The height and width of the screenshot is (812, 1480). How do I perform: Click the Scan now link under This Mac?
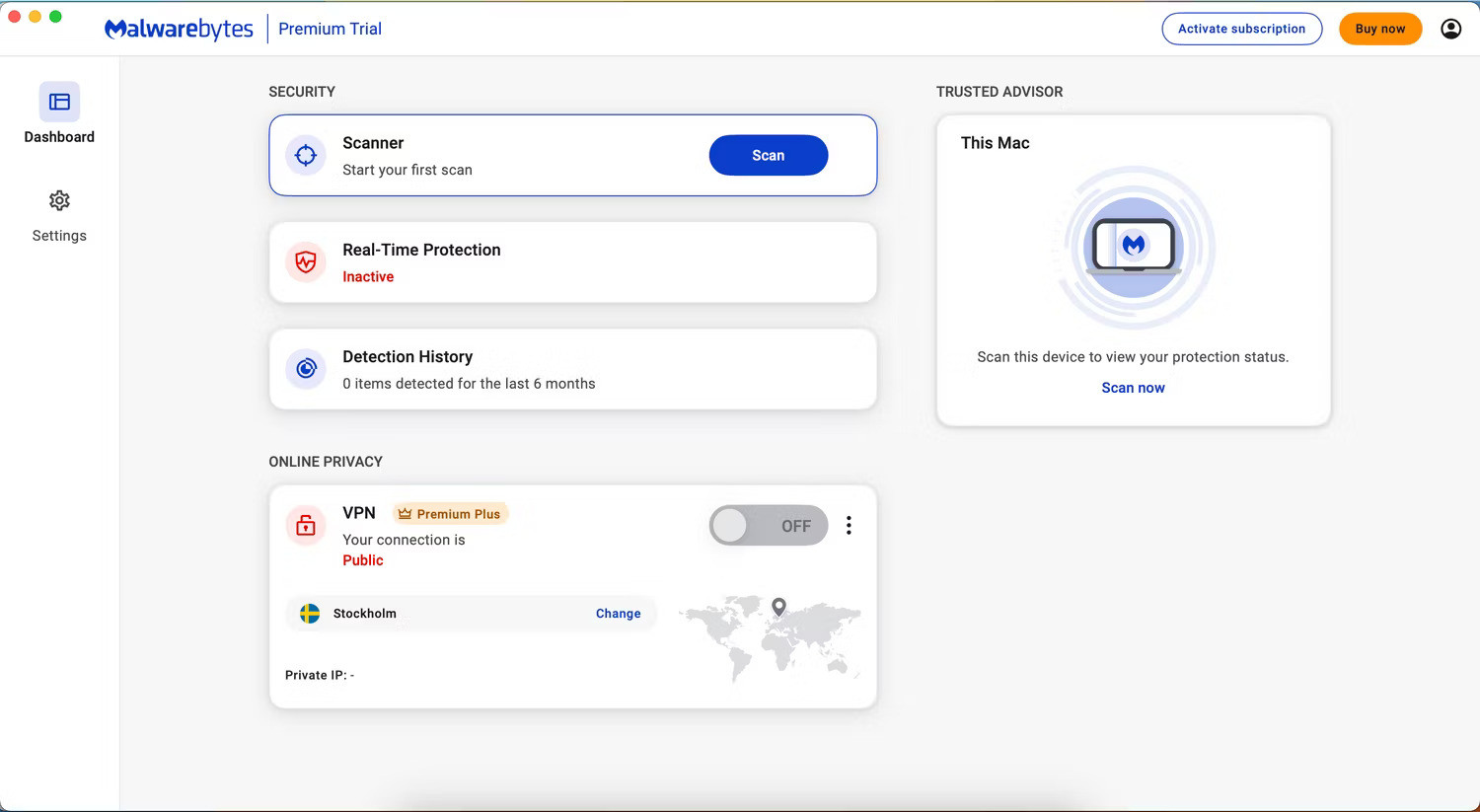click(x=1133, y=387)
